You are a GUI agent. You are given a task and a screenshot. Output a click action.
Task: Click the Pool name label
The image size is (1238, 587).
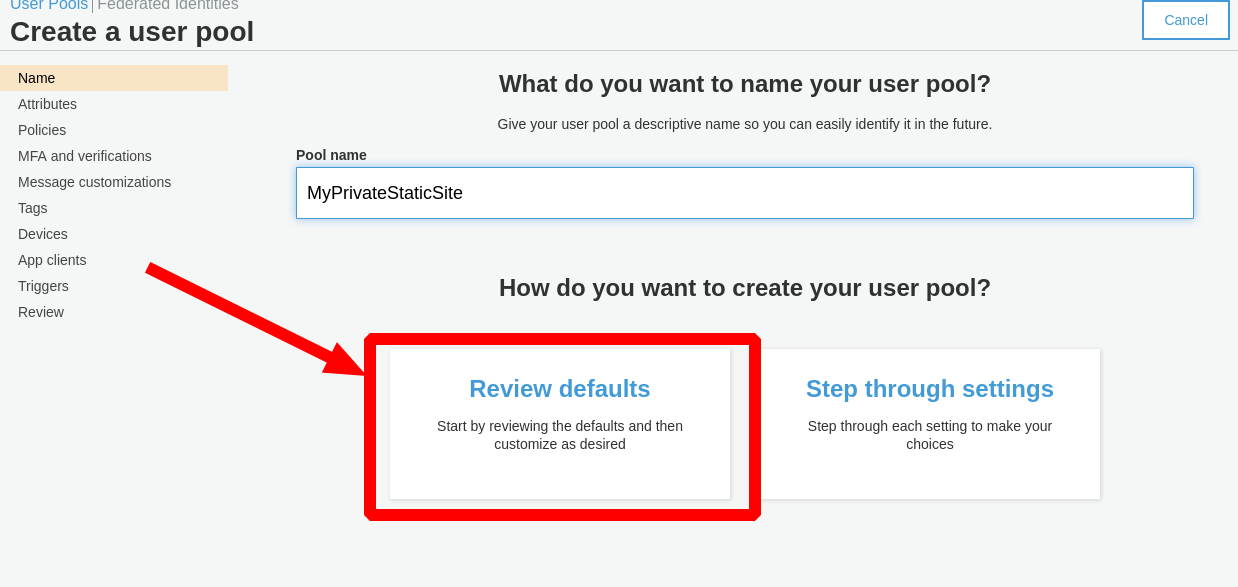point(331,155)
